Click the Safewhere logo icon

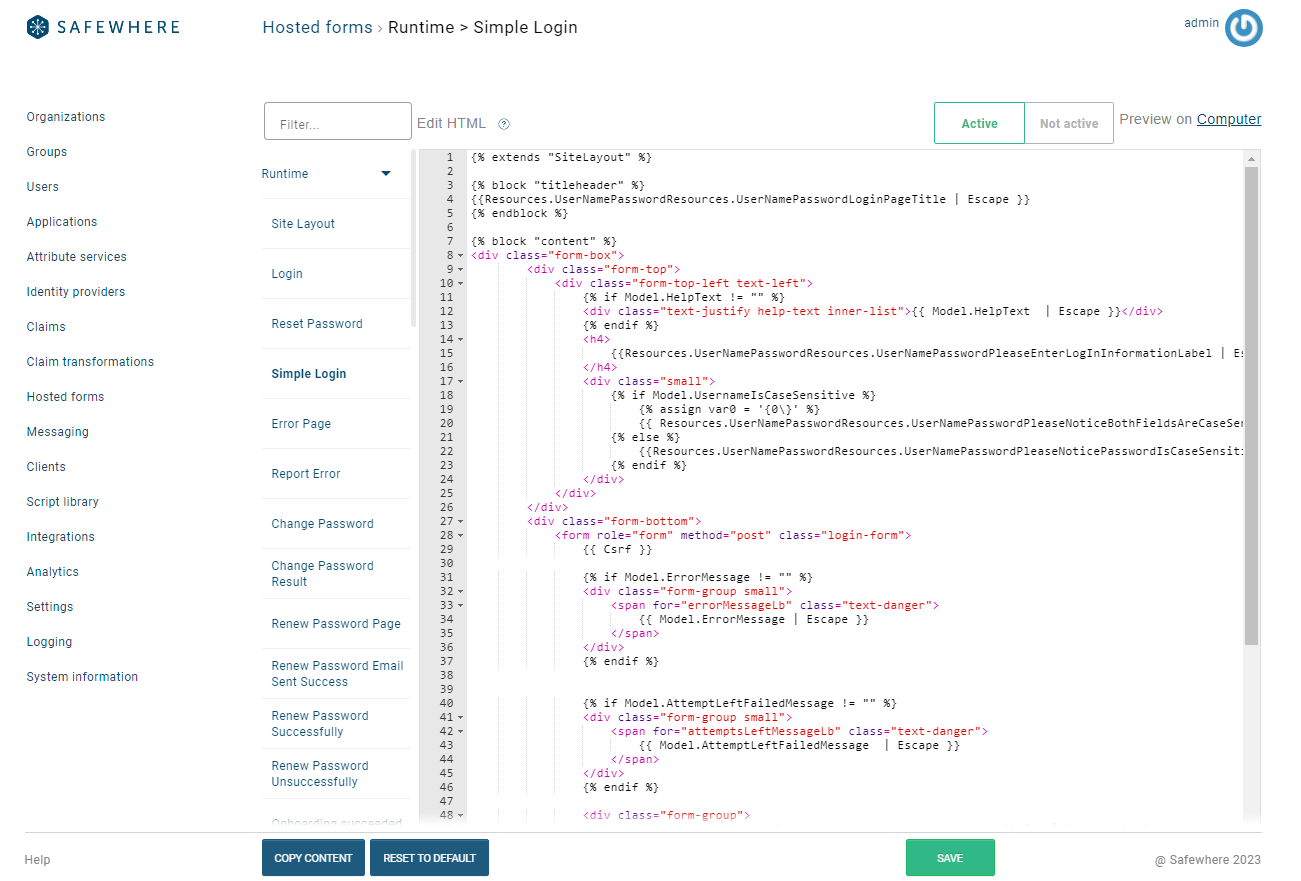point(38,27)
